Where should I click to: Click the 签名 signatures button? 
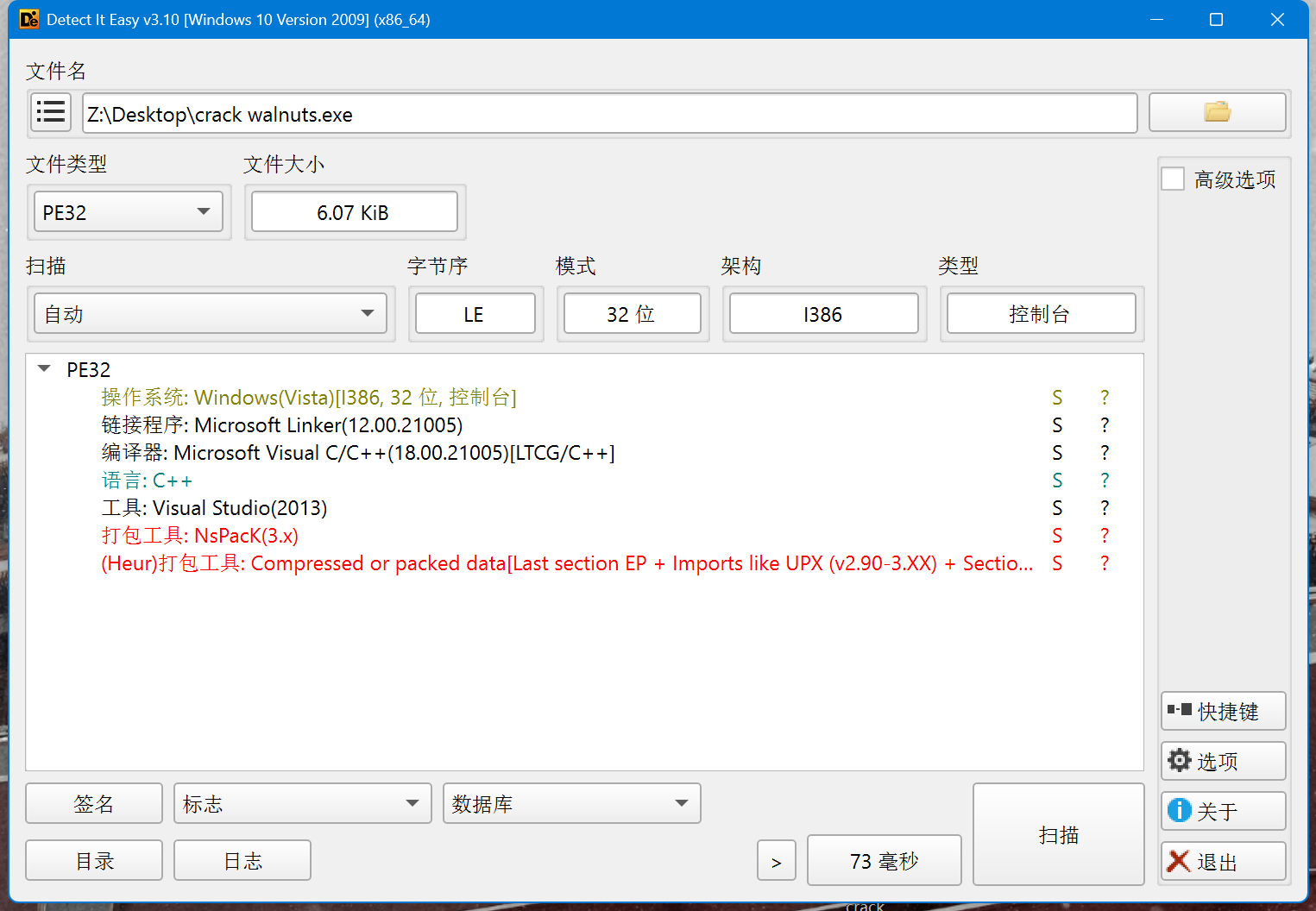coord(94,803)
